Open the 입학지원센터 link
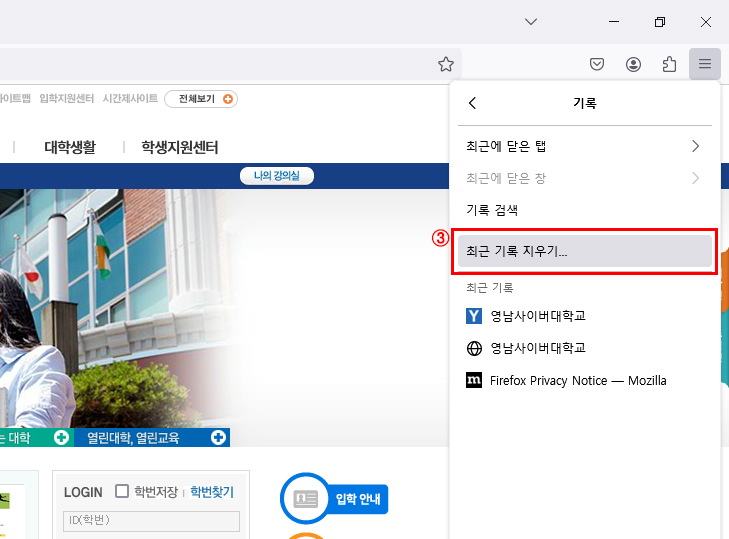The width and height of the screenshot is (729, 539). point(66,99)
